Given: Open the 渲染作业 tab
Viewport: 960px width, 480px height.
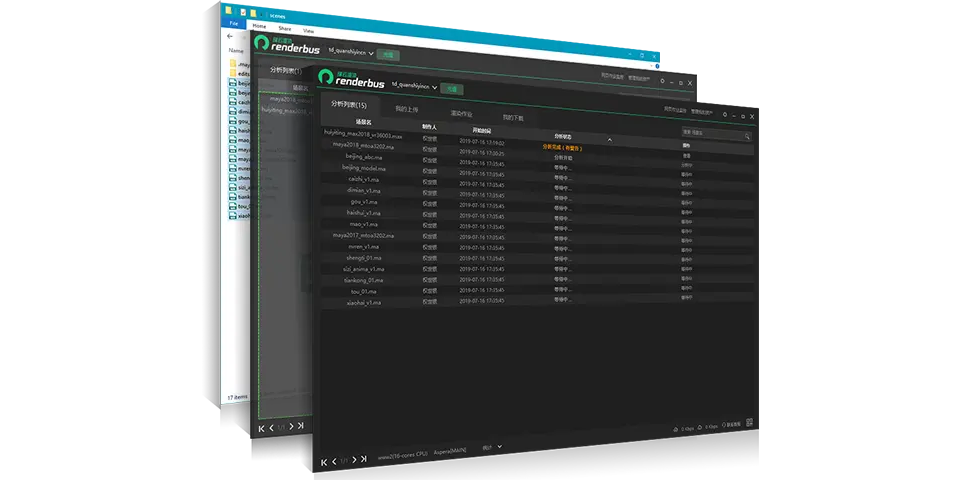Looking at the screenshot, I should (x=461, y=113).
